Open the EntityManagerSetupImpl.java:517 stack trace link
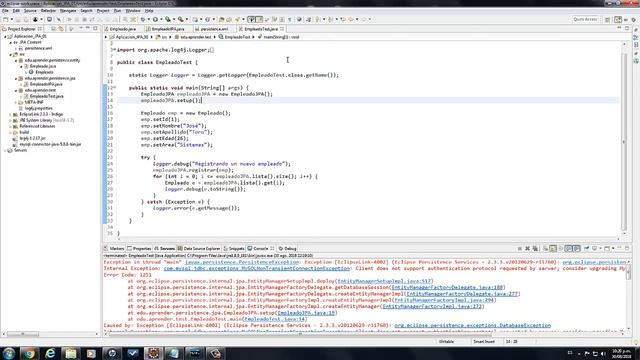The image size is (640, 360). click(384, 281)
